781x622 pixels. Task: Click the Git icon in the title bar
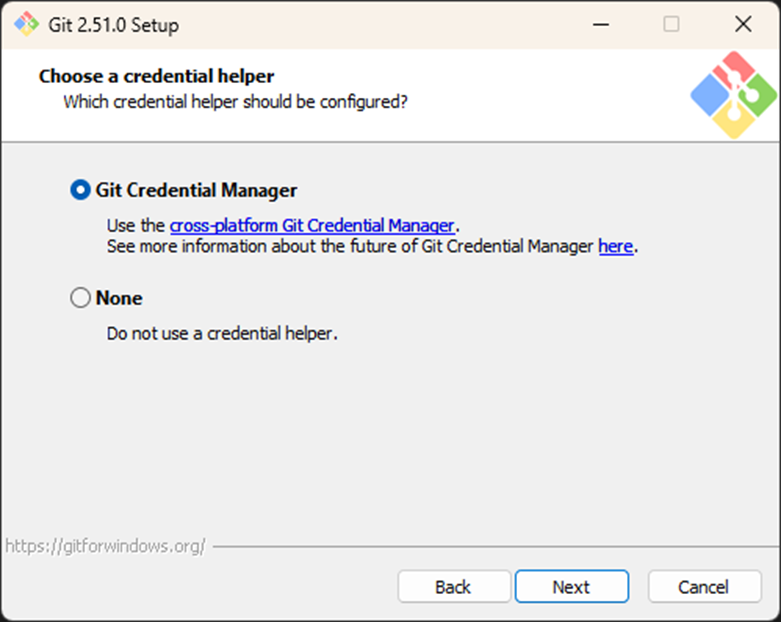[x=26, y=24]
